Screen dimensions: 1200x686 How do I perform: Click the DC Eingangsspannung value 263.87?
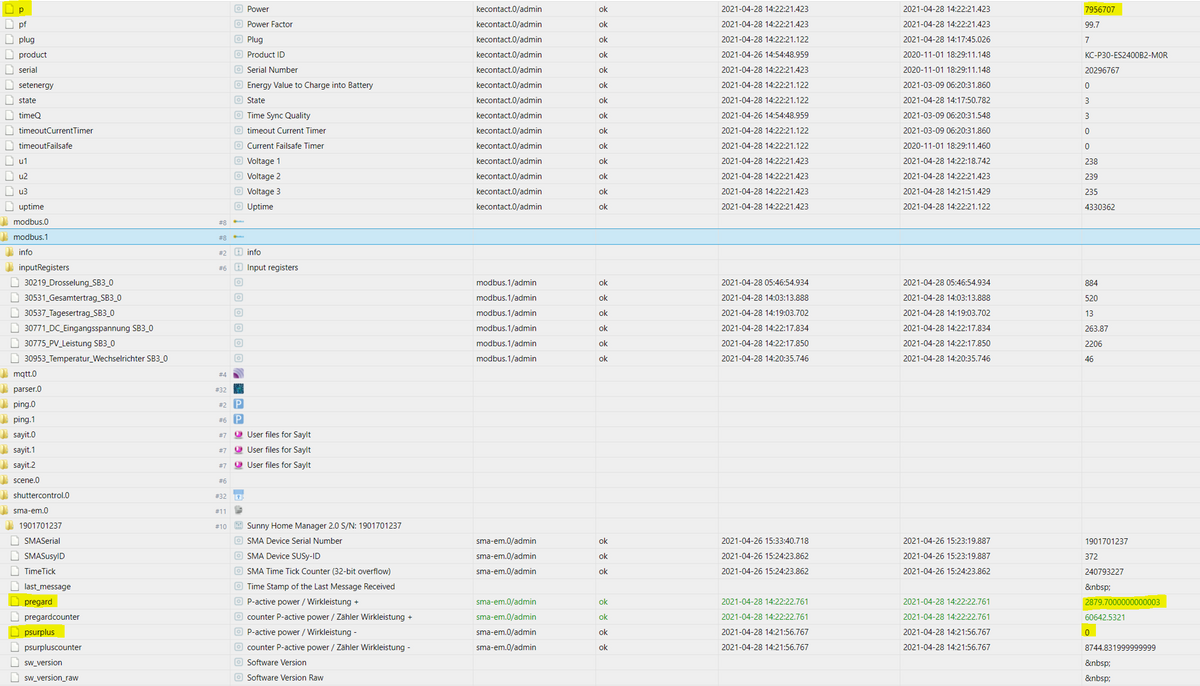[x=1096, y=328]
